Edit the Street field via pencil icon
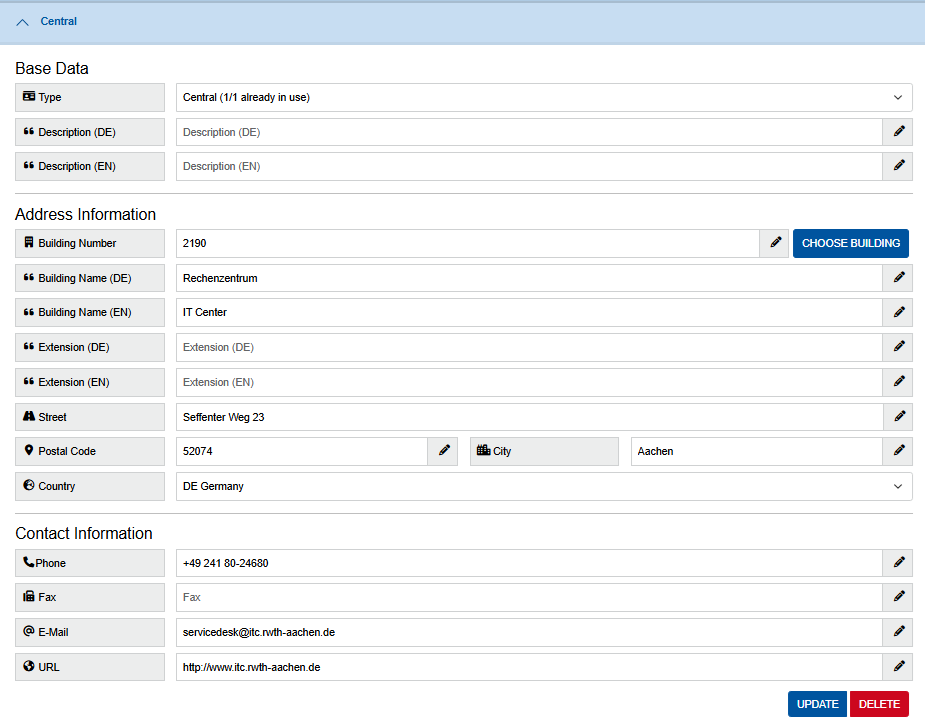The width and height of the screenshot is (925, 721). 897,416
